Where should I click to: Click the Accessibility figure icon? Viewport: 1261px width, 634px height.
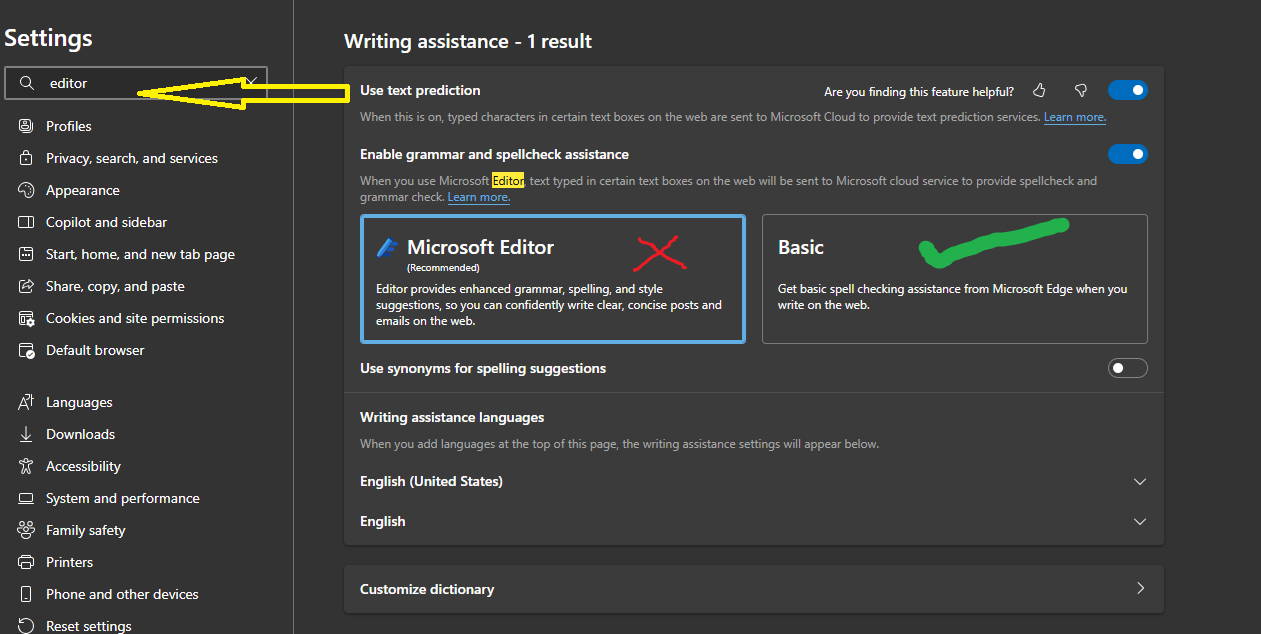(26, 466)
